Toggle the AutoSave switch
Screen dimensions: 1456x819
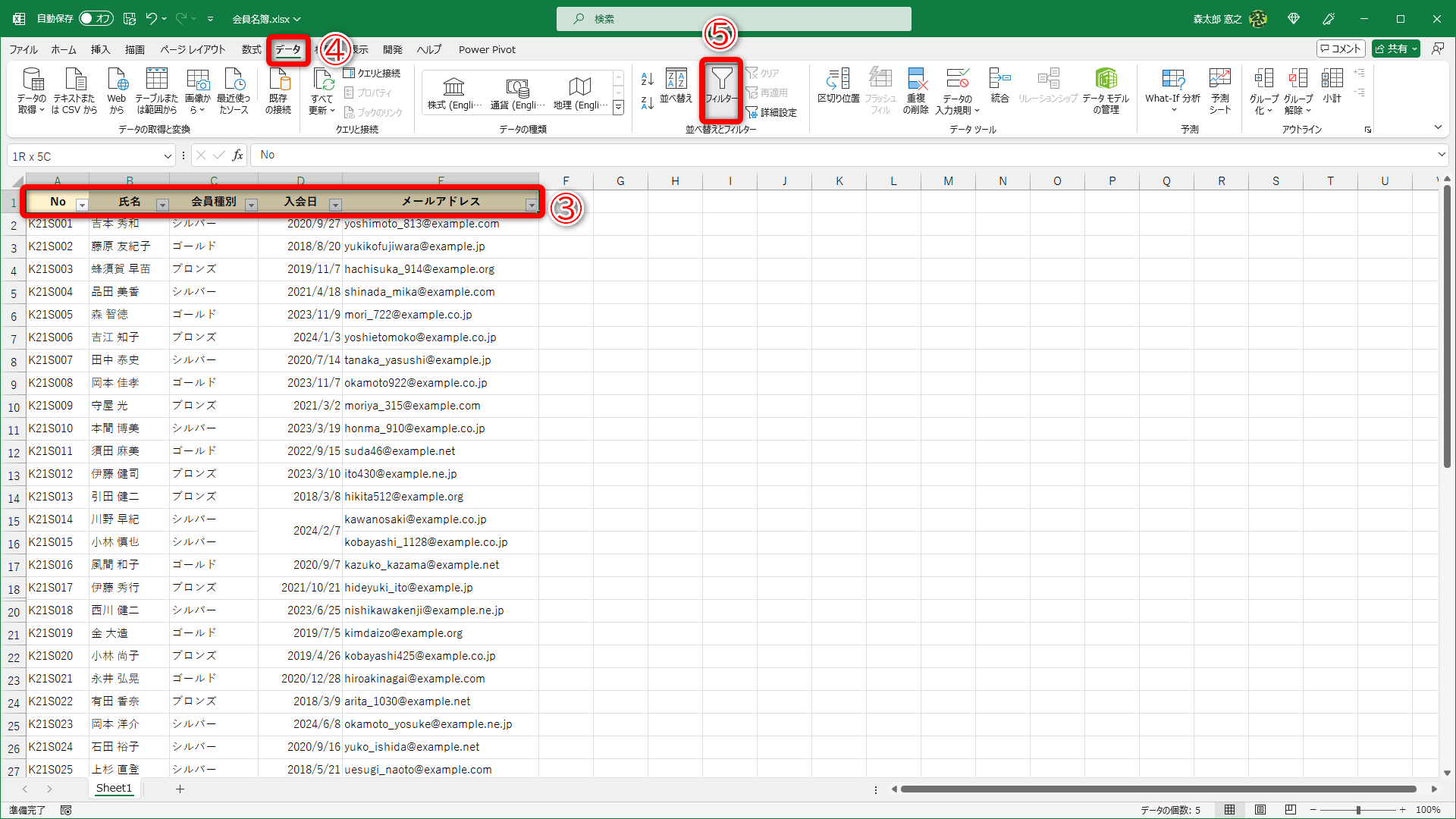[x=96, y=18]
